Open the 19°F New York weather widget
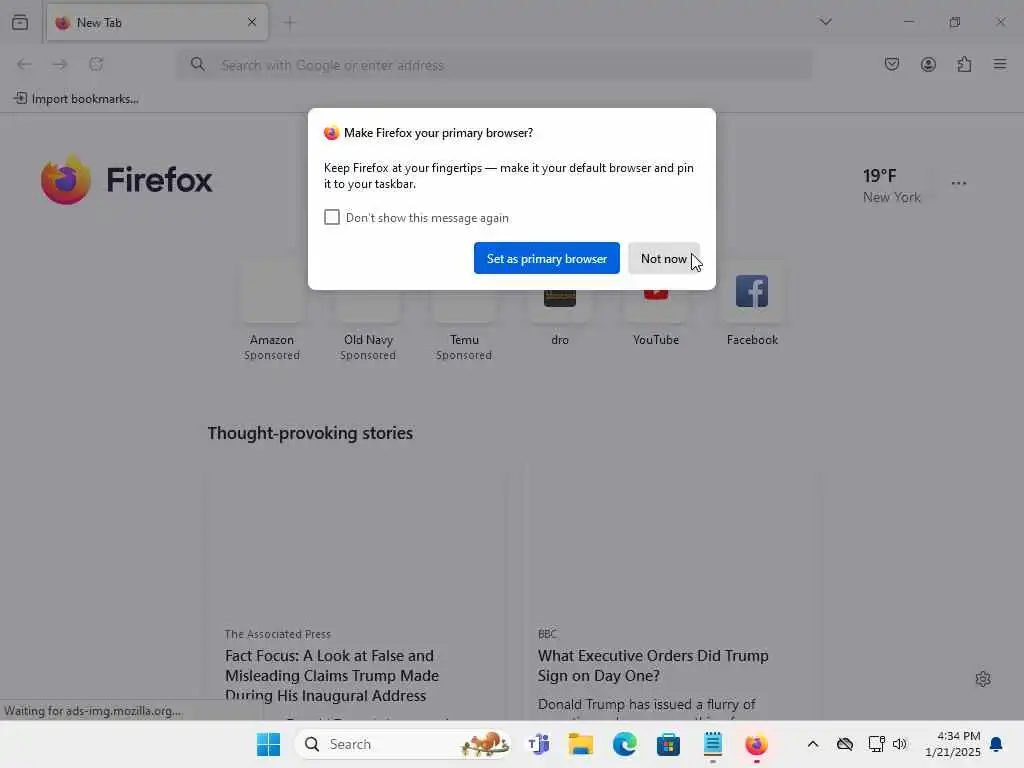The height and width of the screenshot is (768, 1024). pos(891,185)
